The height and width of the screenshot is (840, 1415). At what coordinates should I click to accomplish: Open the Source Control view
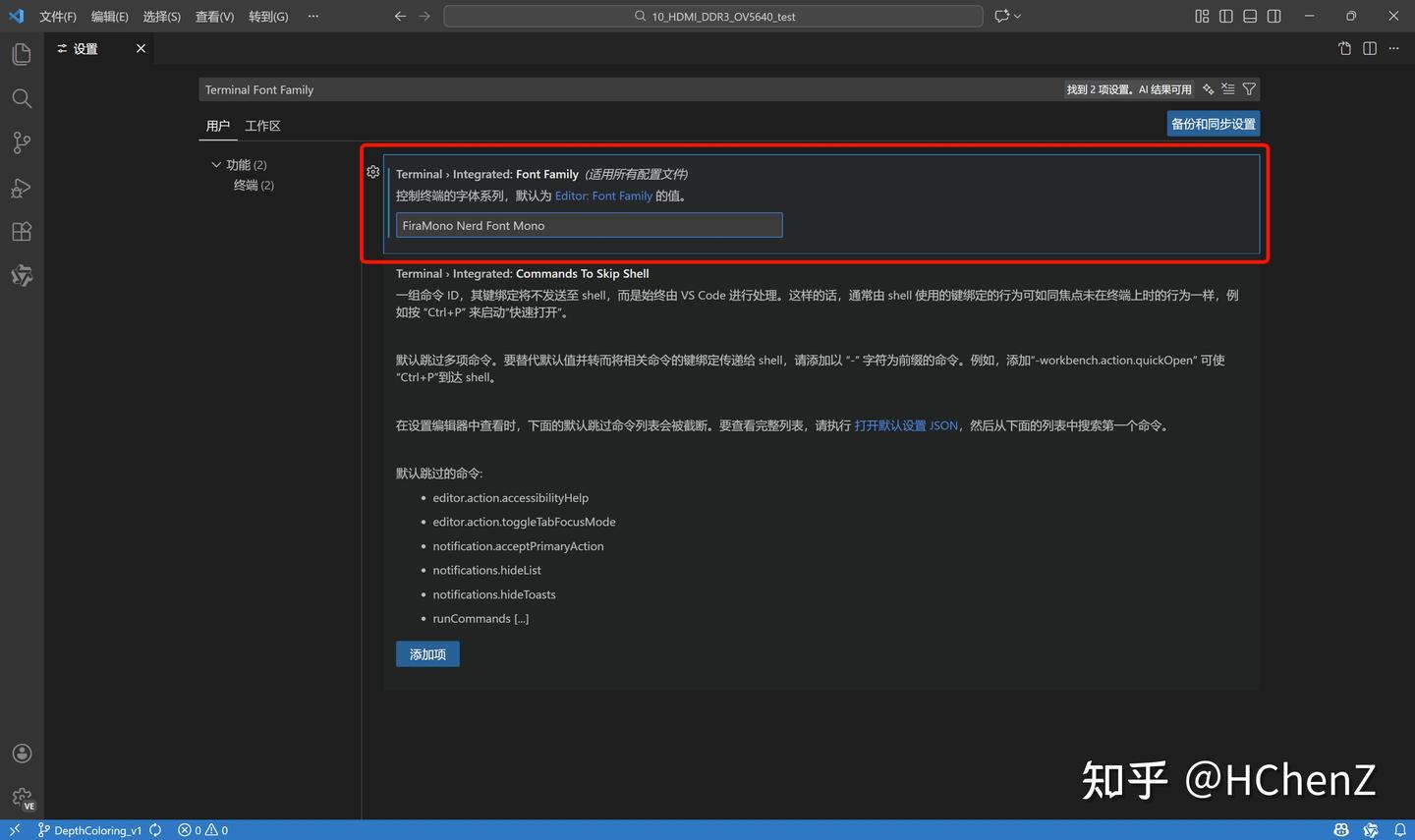coord(22,142)
